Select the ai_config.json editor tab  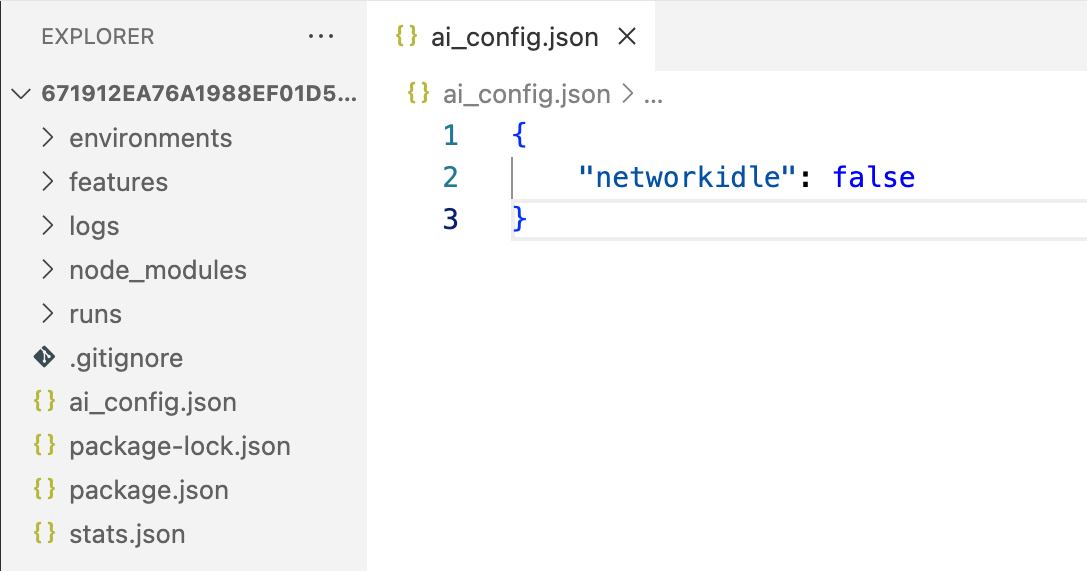(x=512, y=36)
